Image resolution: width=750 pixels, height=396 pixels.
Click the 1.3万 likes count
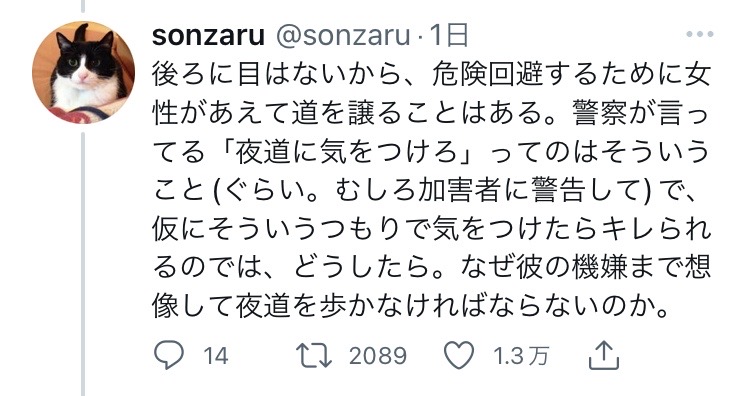(x=520, y=356)
